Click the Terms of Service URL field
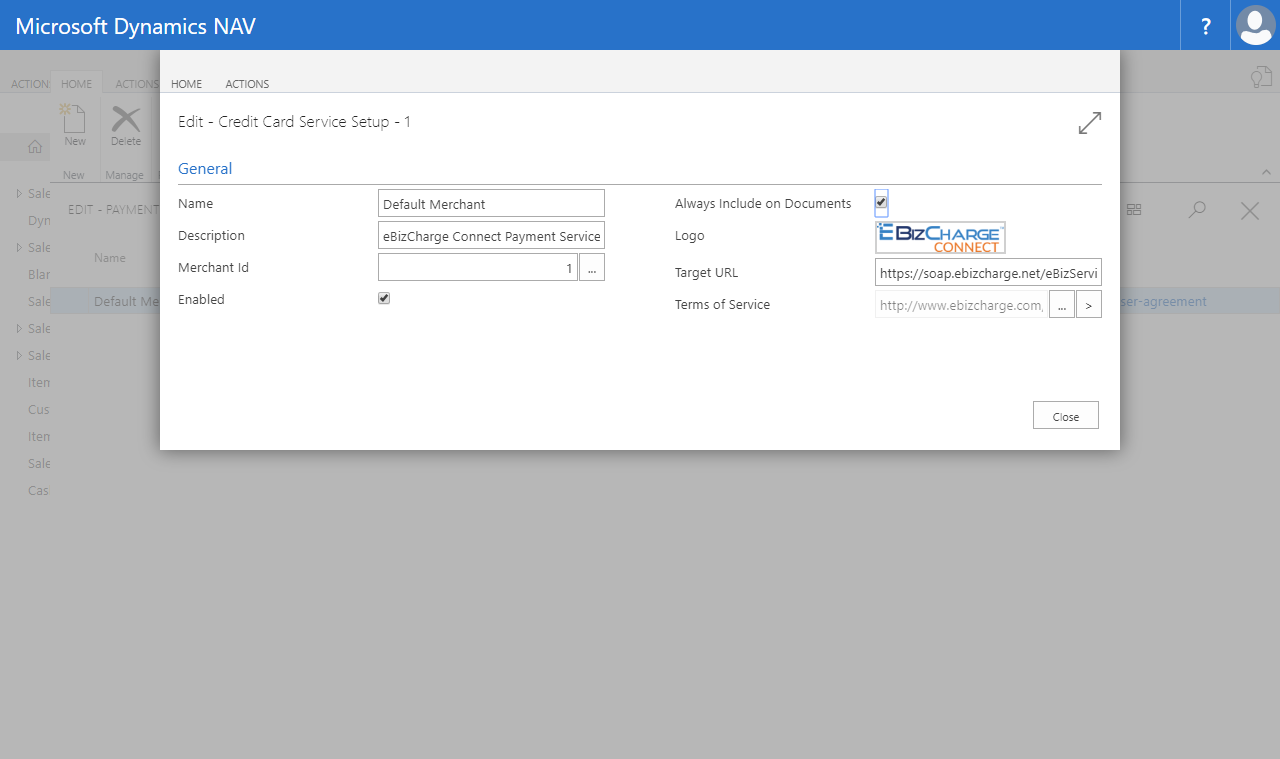 click(961, 305)
